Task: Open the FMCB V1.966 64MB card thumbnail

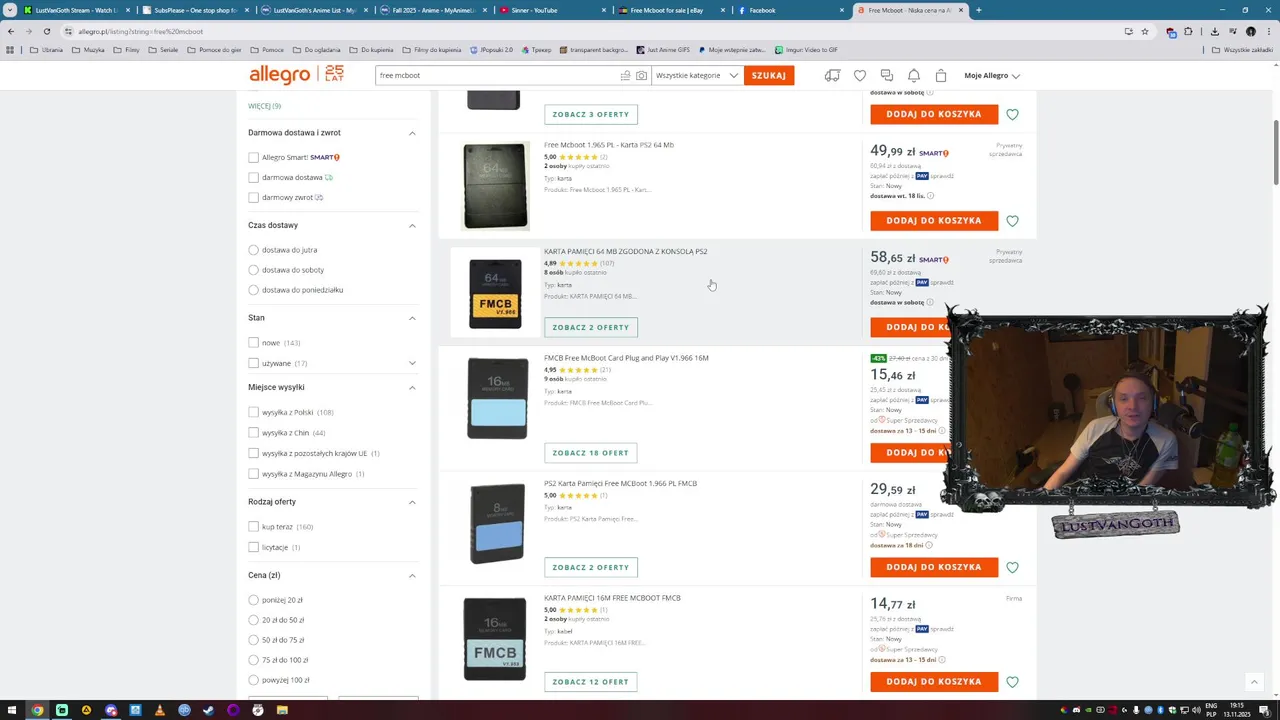Action: click(x=495, y=293)
